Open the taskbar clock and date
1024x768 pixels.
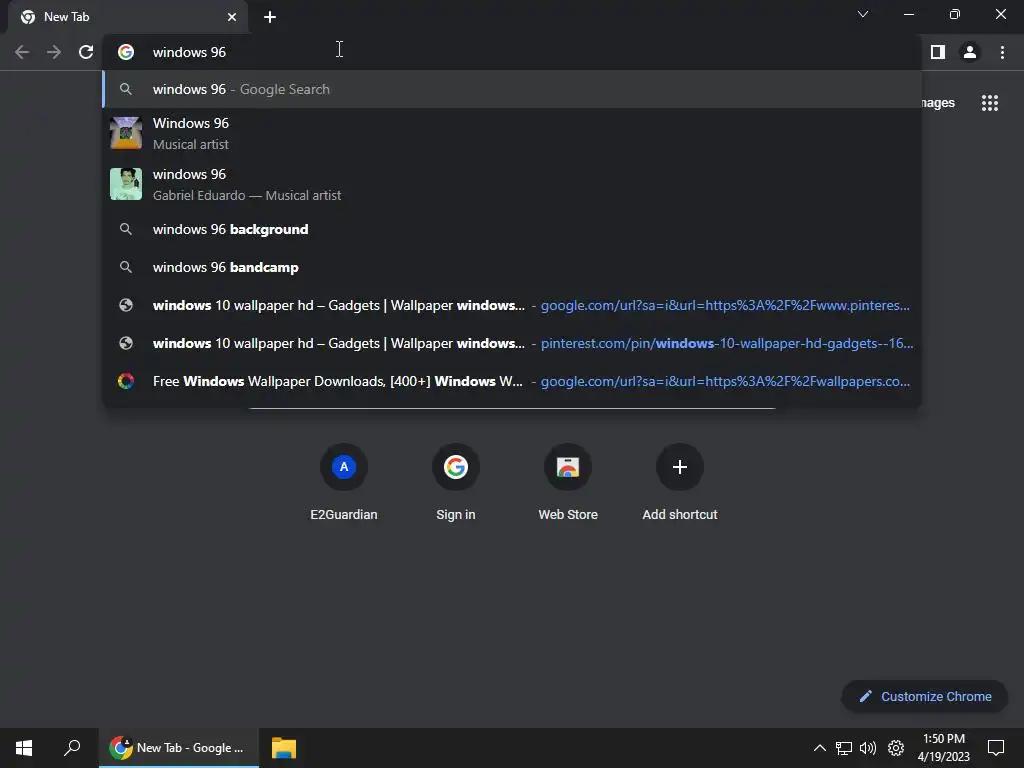[x=944, y=748]
